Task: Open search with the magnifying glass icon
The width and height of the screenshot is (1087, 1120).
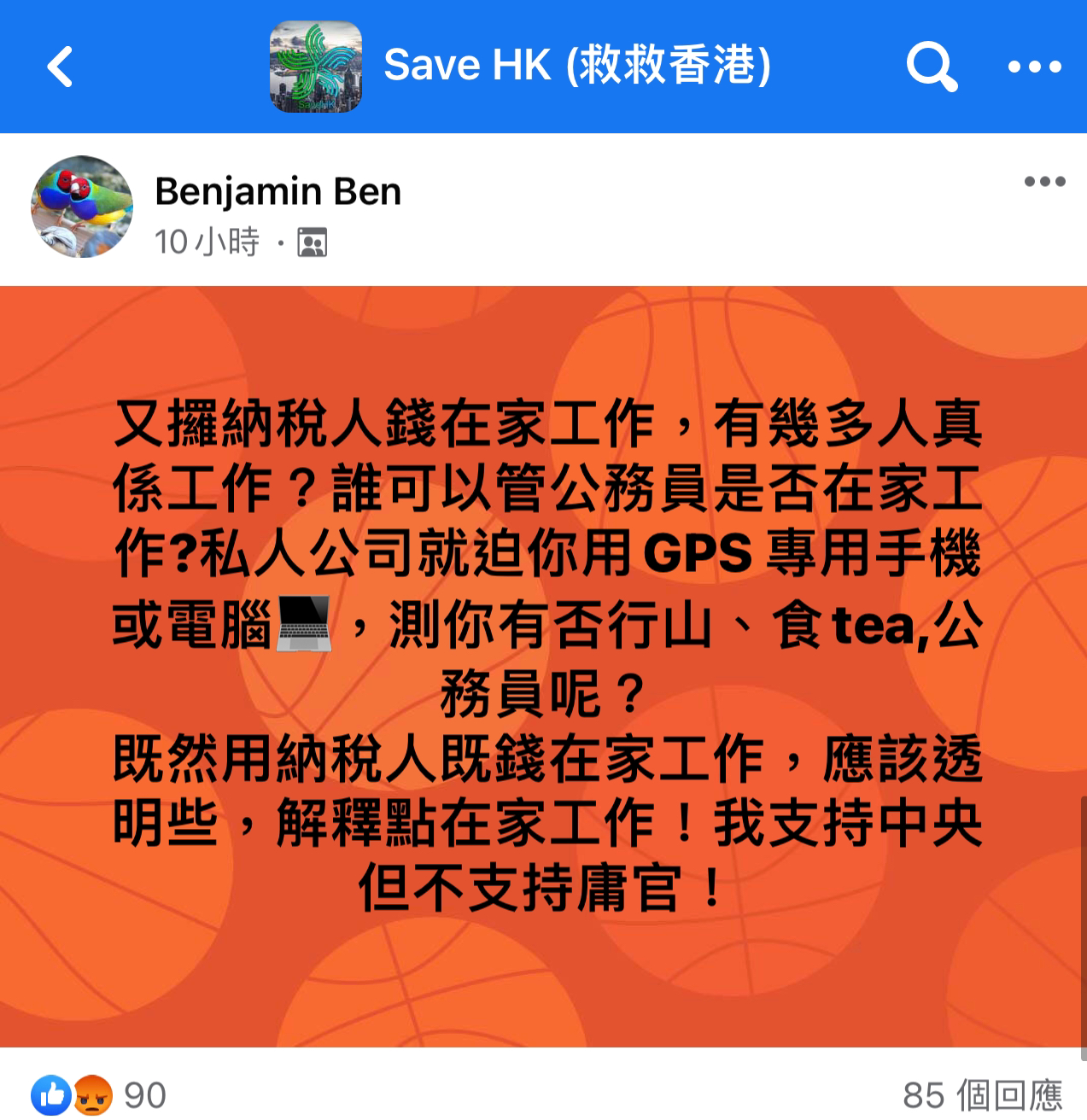Action: click(x=931, y=67)
